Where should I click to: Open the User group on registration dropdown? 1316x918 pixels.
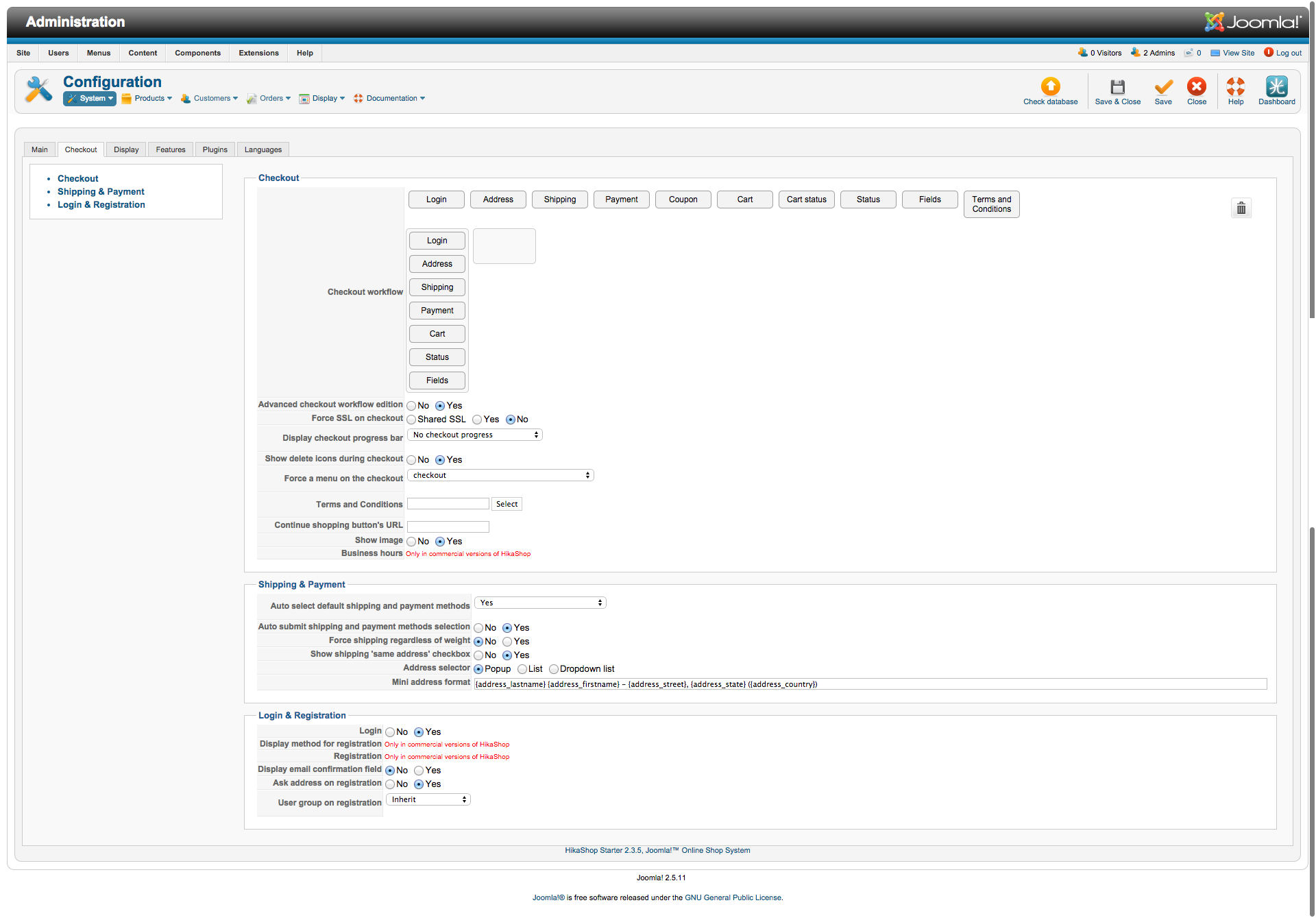click(428, 800)
